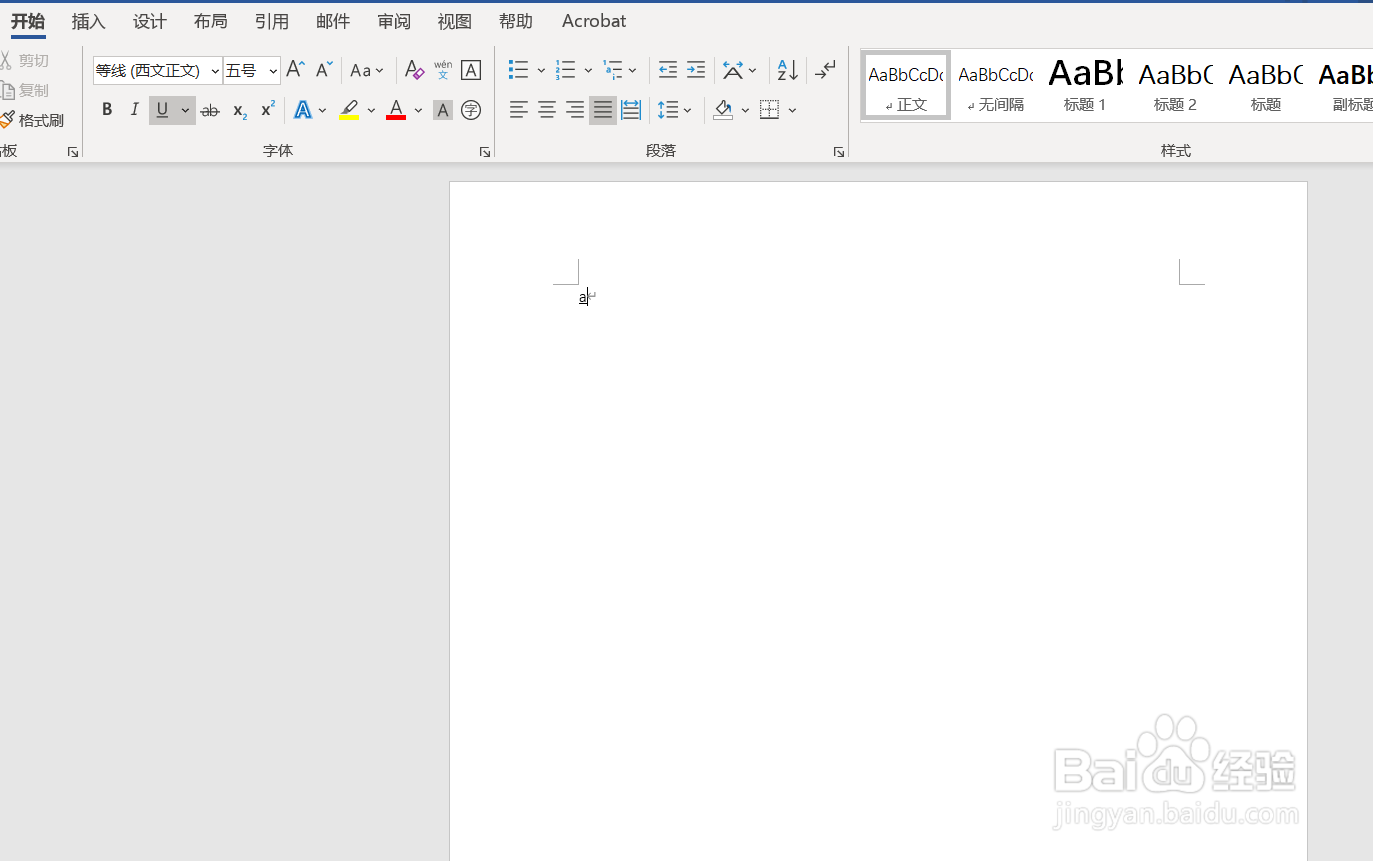Open the 视图 (View) tab
Screen dimensions: 1373x861
coord(455,21)
